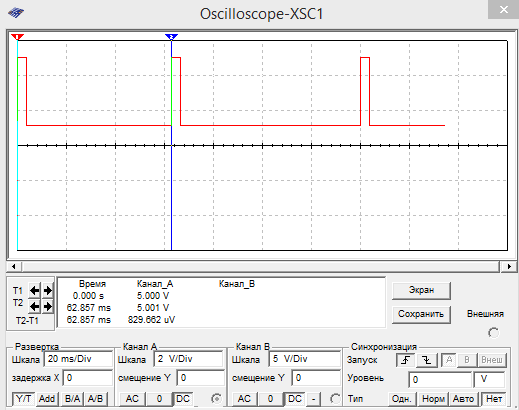
Task: Click the Уровень unit V field
Action: (489, 380)
